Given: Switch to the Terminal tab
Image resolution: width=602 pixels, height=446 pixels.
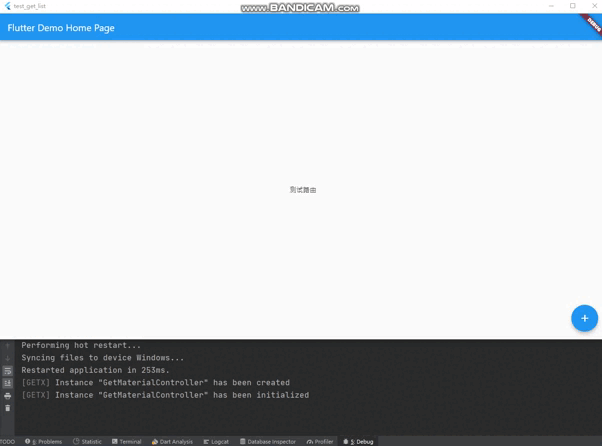Looking at the screenshot, I should coord(127,441).
